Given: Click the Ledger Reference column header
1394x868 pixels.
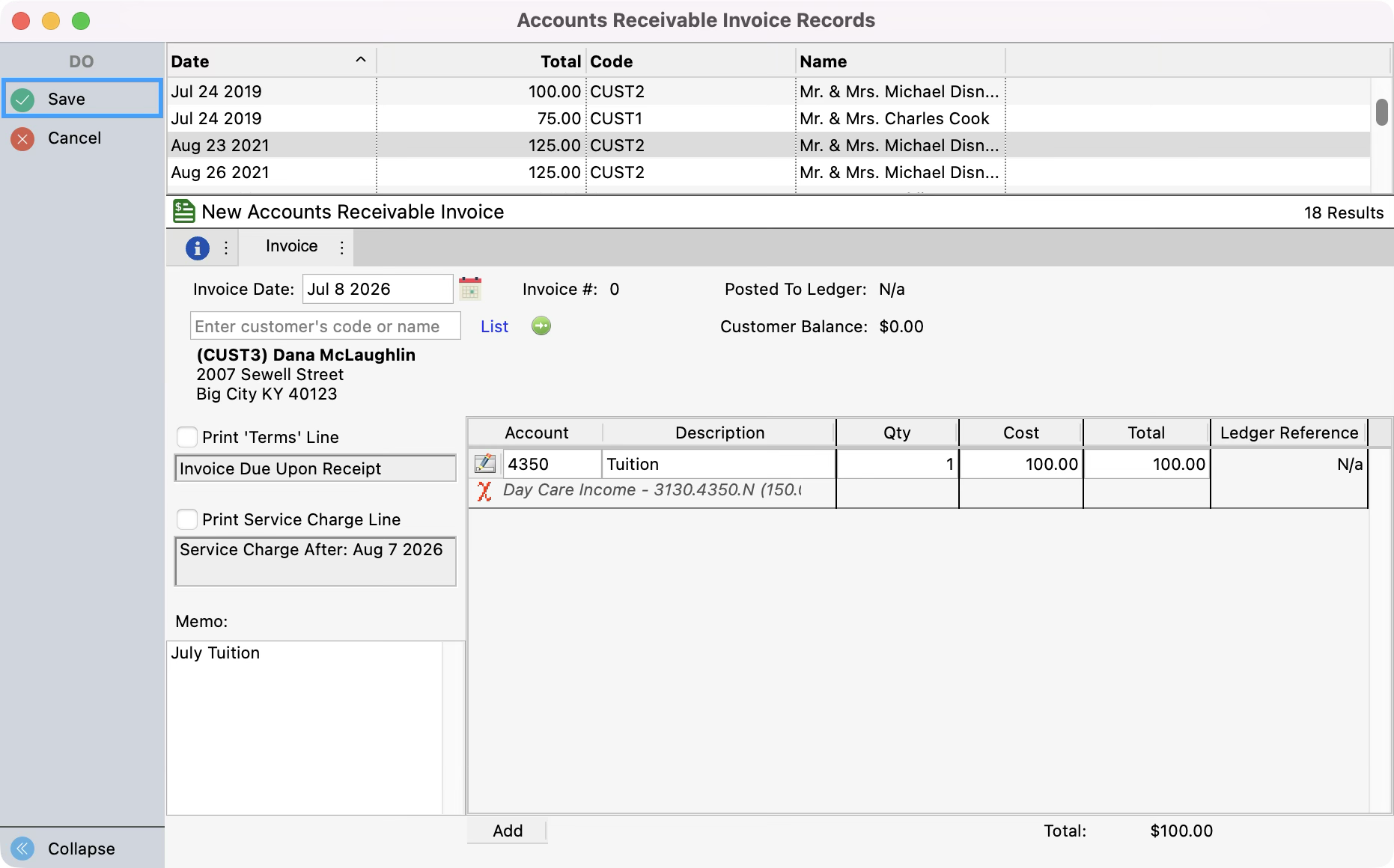Looking at the screenshot, I should (1289, 433).
